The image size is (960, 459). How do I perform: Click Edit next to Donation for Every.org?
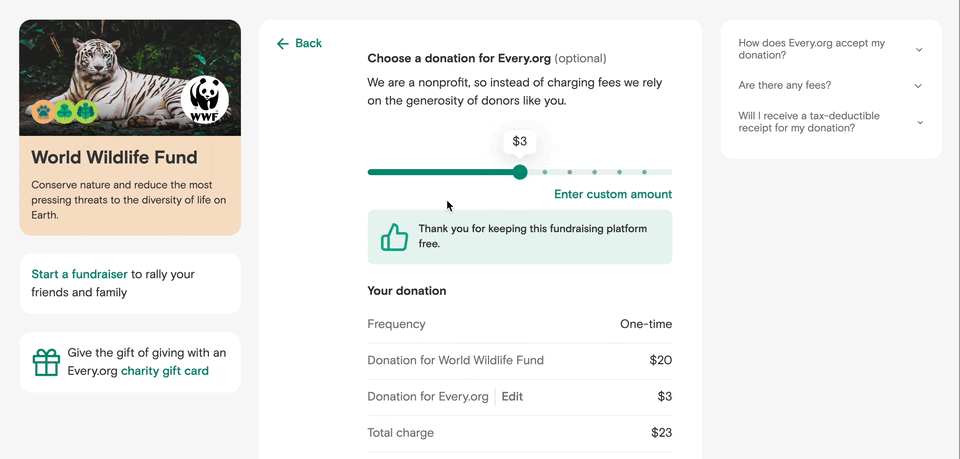pos(512,397)
